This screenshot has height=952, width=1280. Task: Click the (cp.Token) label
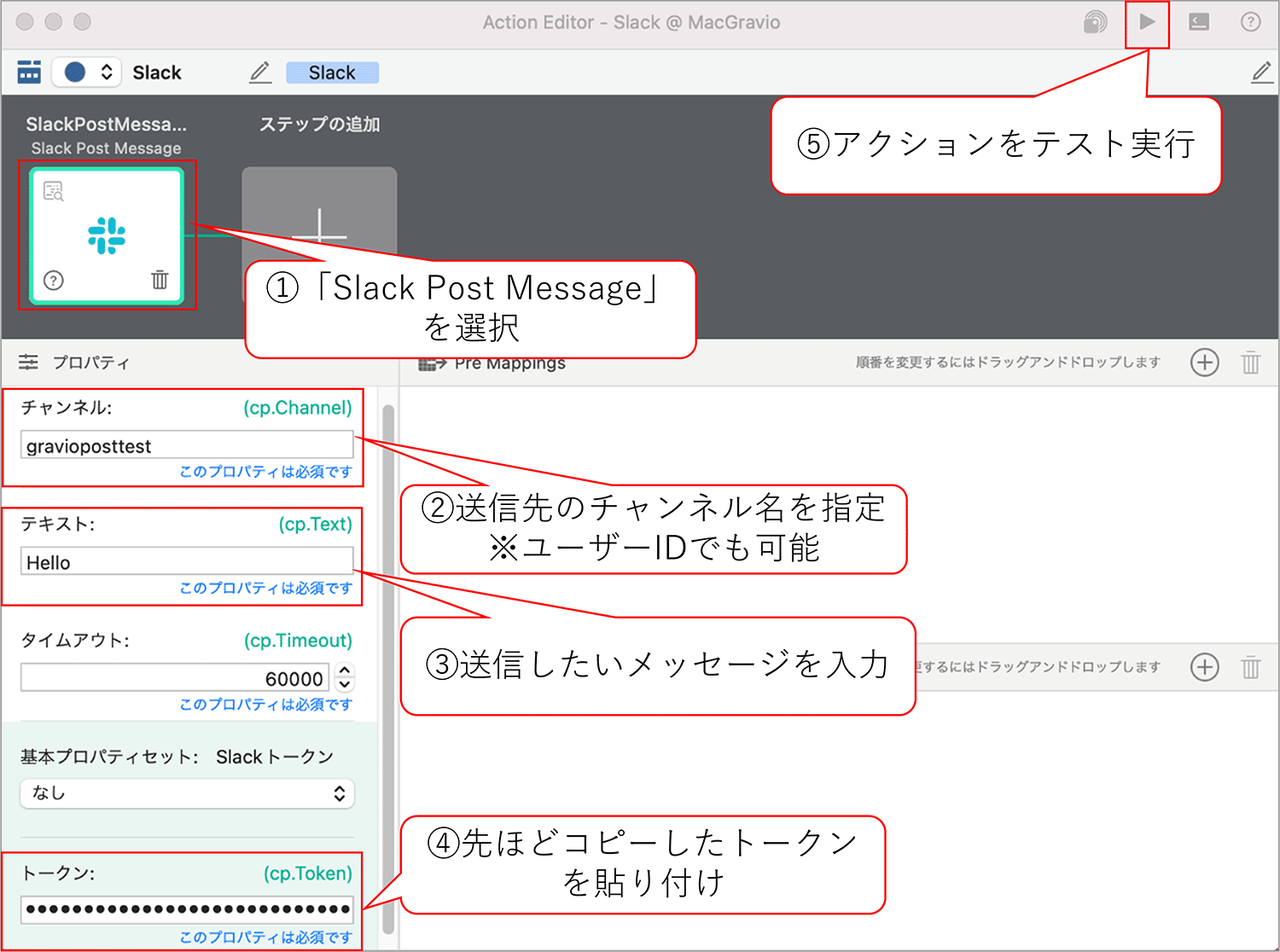click(307, 874)
